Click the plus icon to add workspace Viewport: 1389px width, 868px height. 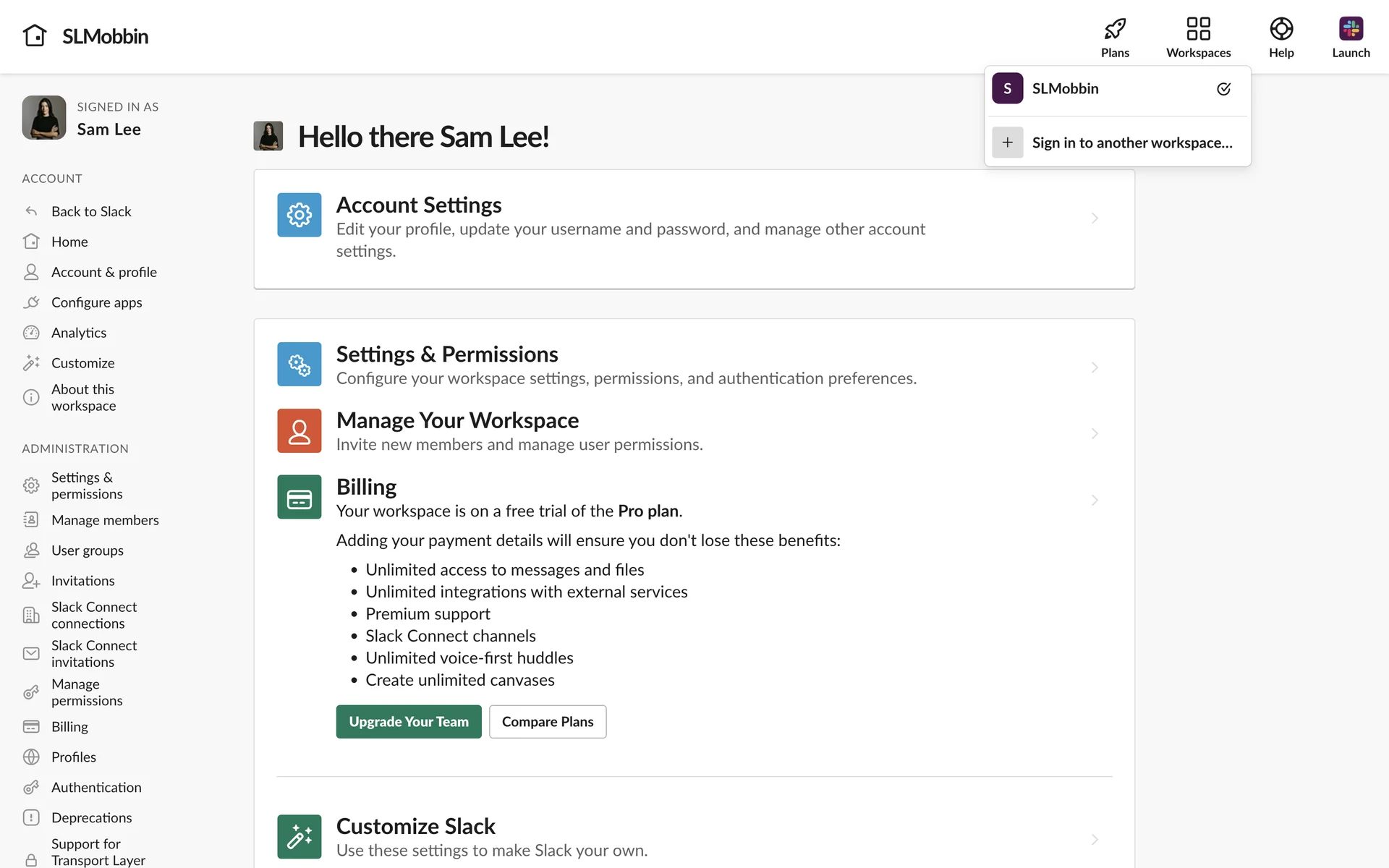click(x=1007, y=142)
